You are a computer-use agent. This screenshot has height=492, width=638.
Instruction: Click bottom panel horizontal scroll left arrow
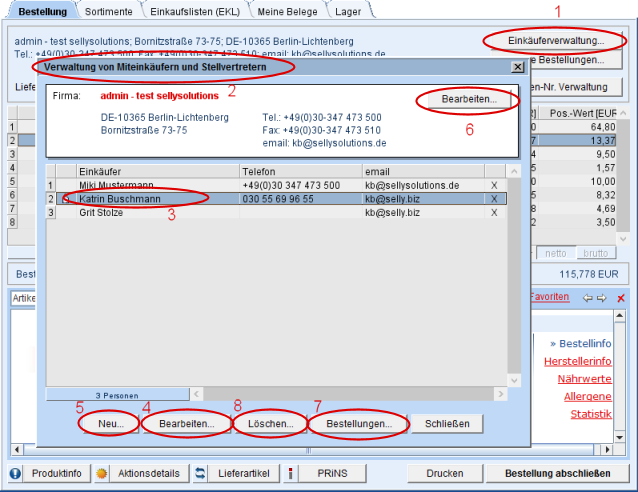pos(17,450)
